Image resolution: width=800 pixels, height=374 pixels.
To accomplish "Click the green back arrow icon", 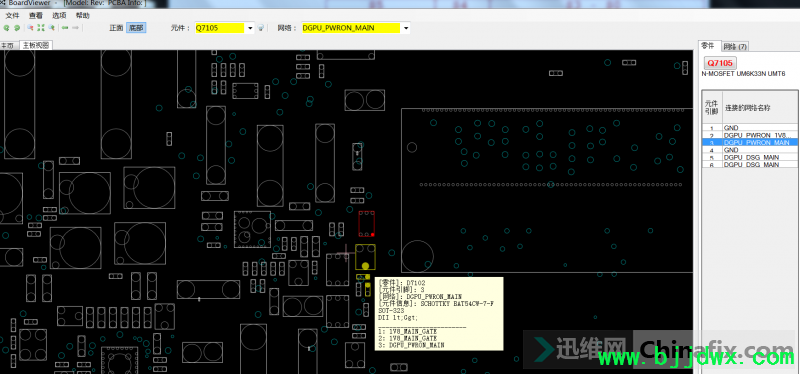I will 65,28.
